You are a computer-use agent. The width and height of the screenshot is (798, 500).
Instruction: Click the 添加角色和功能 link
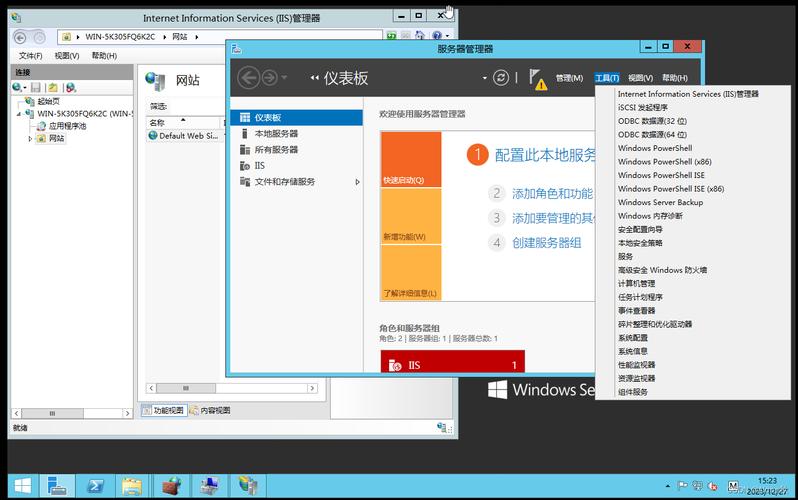(552, 193)
